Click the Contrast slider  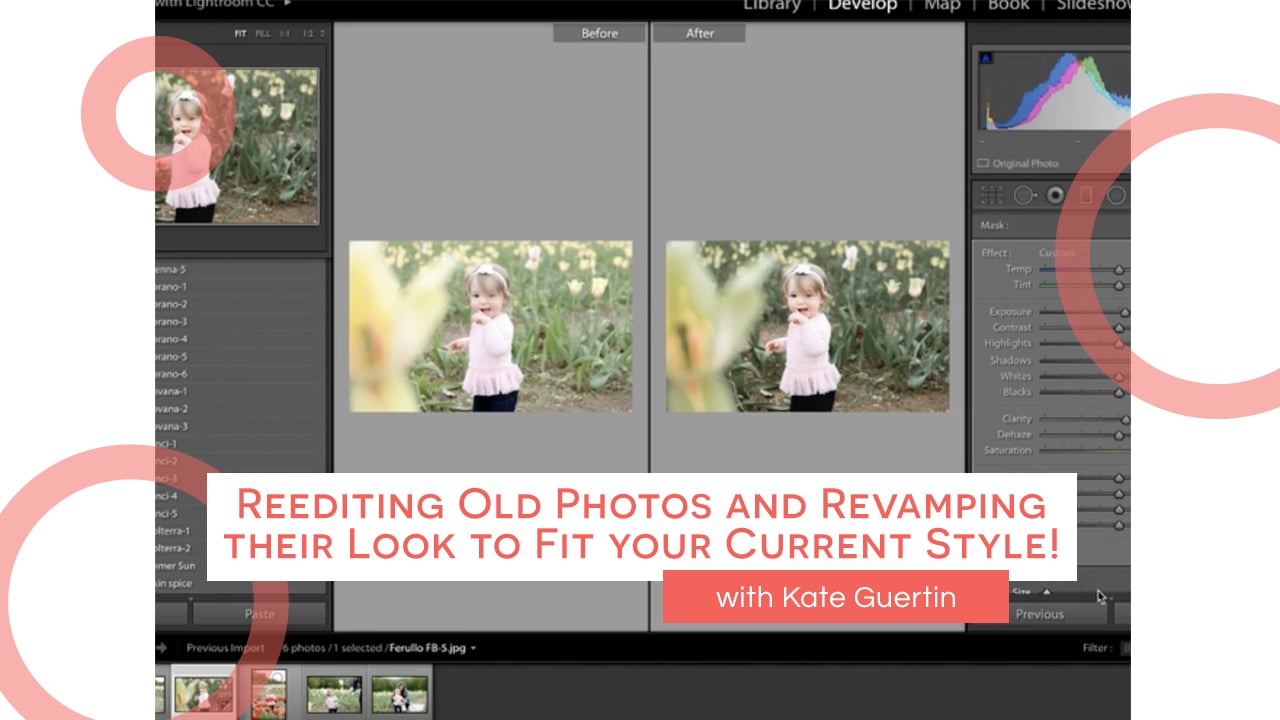[1083, 328]
